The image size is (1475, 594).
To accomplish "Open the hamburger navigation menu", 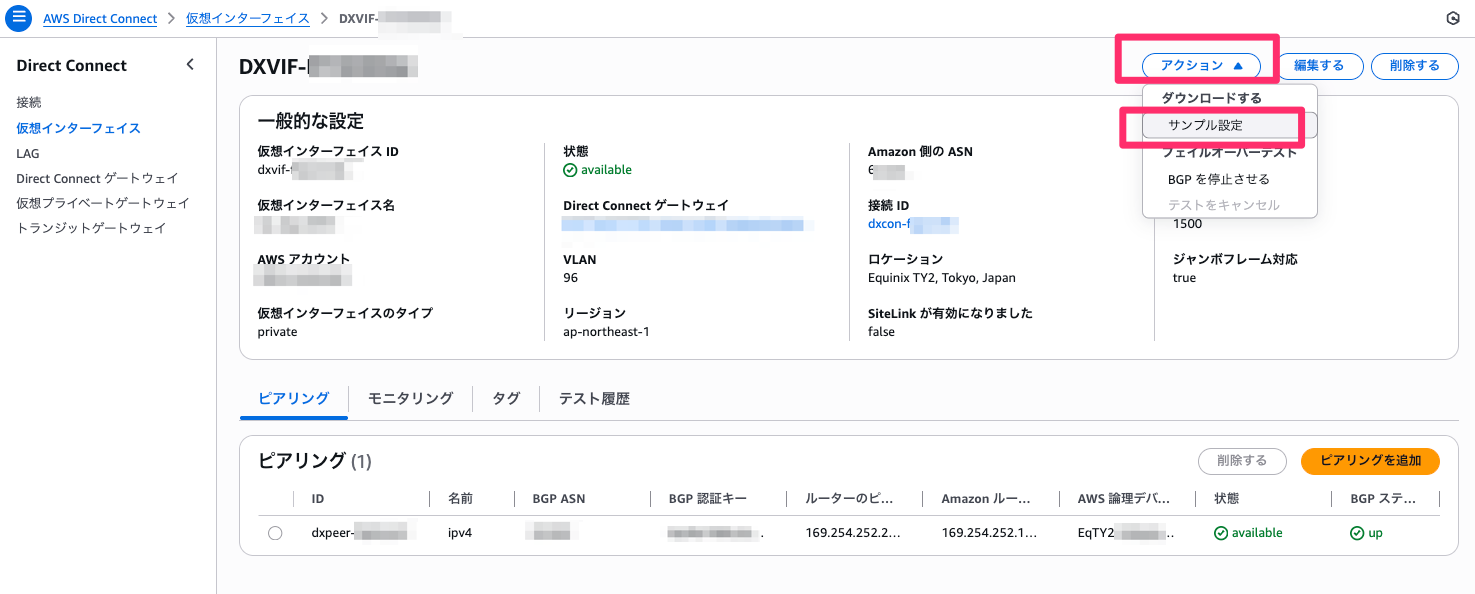I will tap(18, 18).
